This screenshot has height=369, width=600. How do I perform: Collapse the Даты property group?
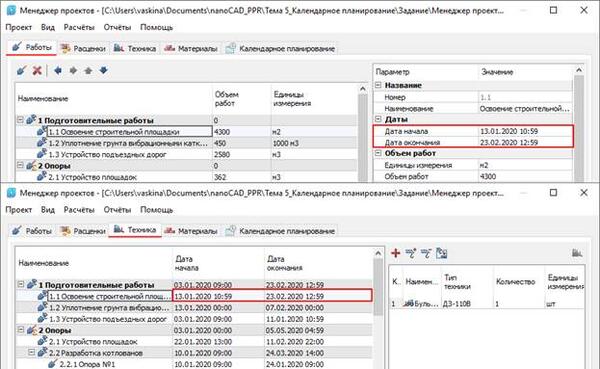pos(378,119)
